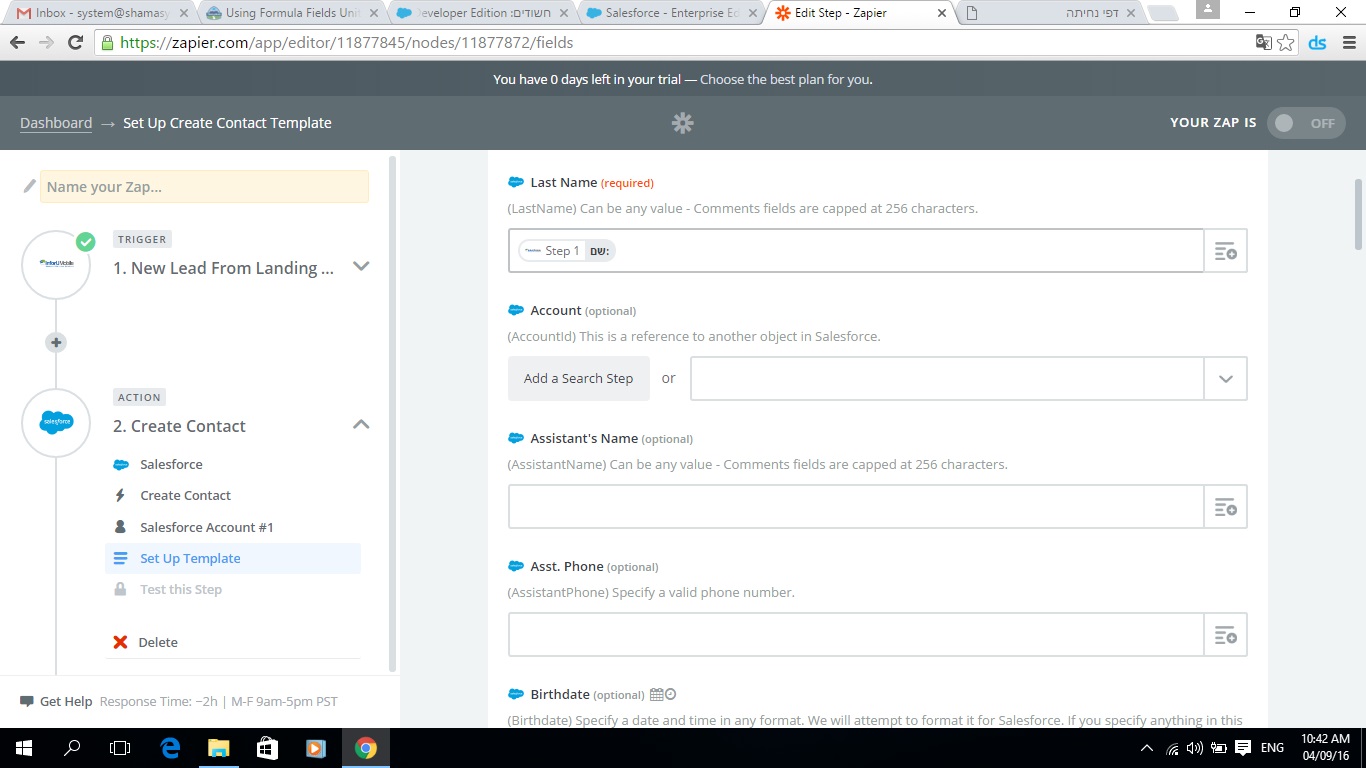
Task: Click the pencil icon beside zap name
Action: click(x=29, y=186)
